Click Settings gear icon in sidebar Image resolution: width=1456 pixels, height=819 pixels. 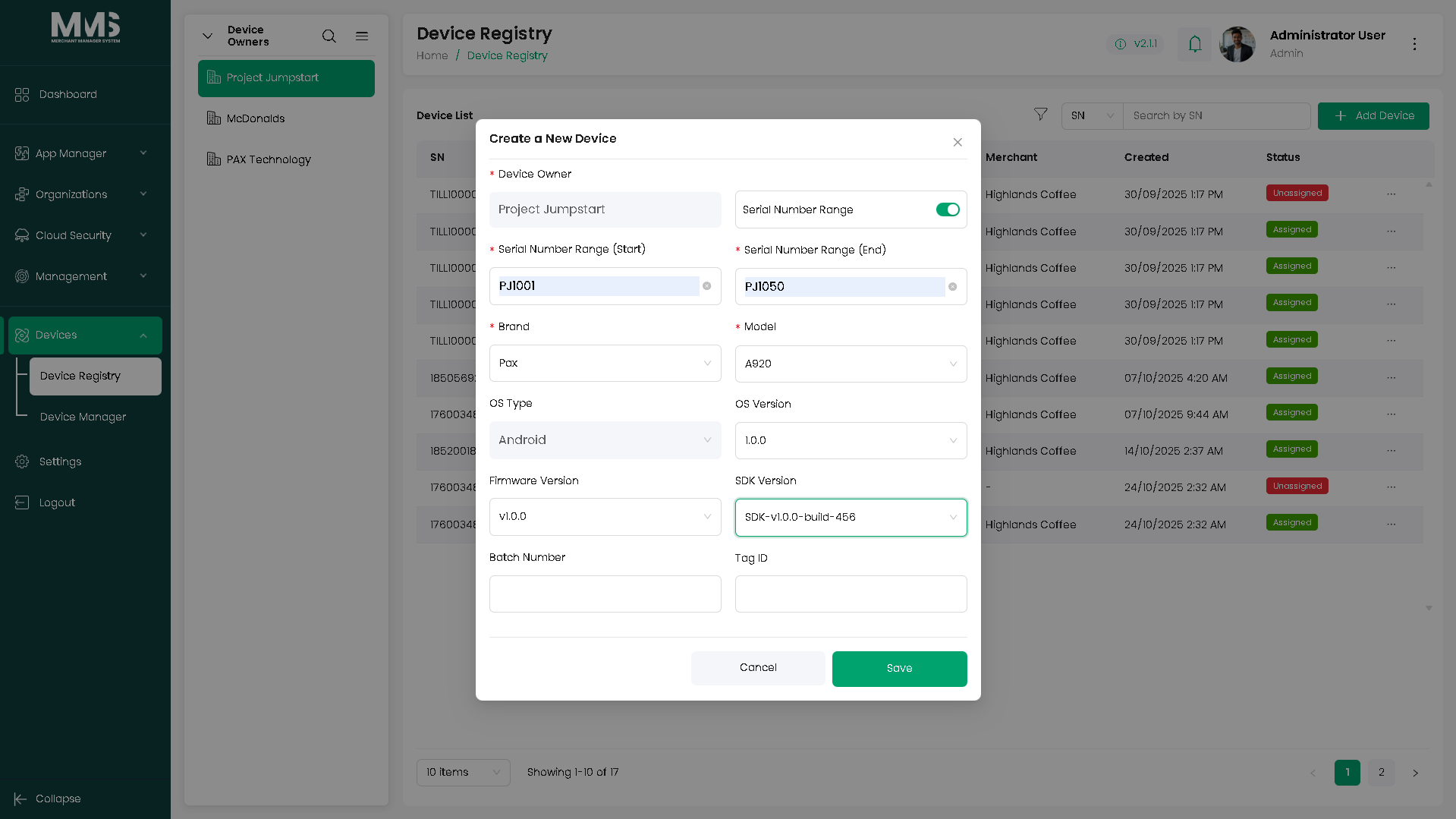22,461
